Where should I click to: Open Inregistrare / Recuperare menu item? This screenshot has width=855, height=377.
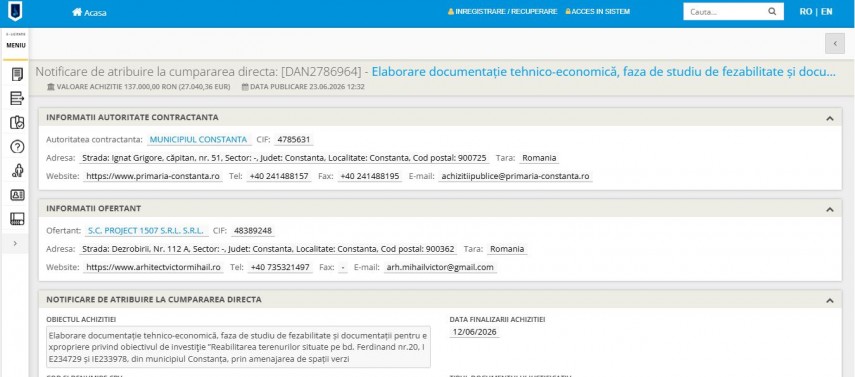502,11
